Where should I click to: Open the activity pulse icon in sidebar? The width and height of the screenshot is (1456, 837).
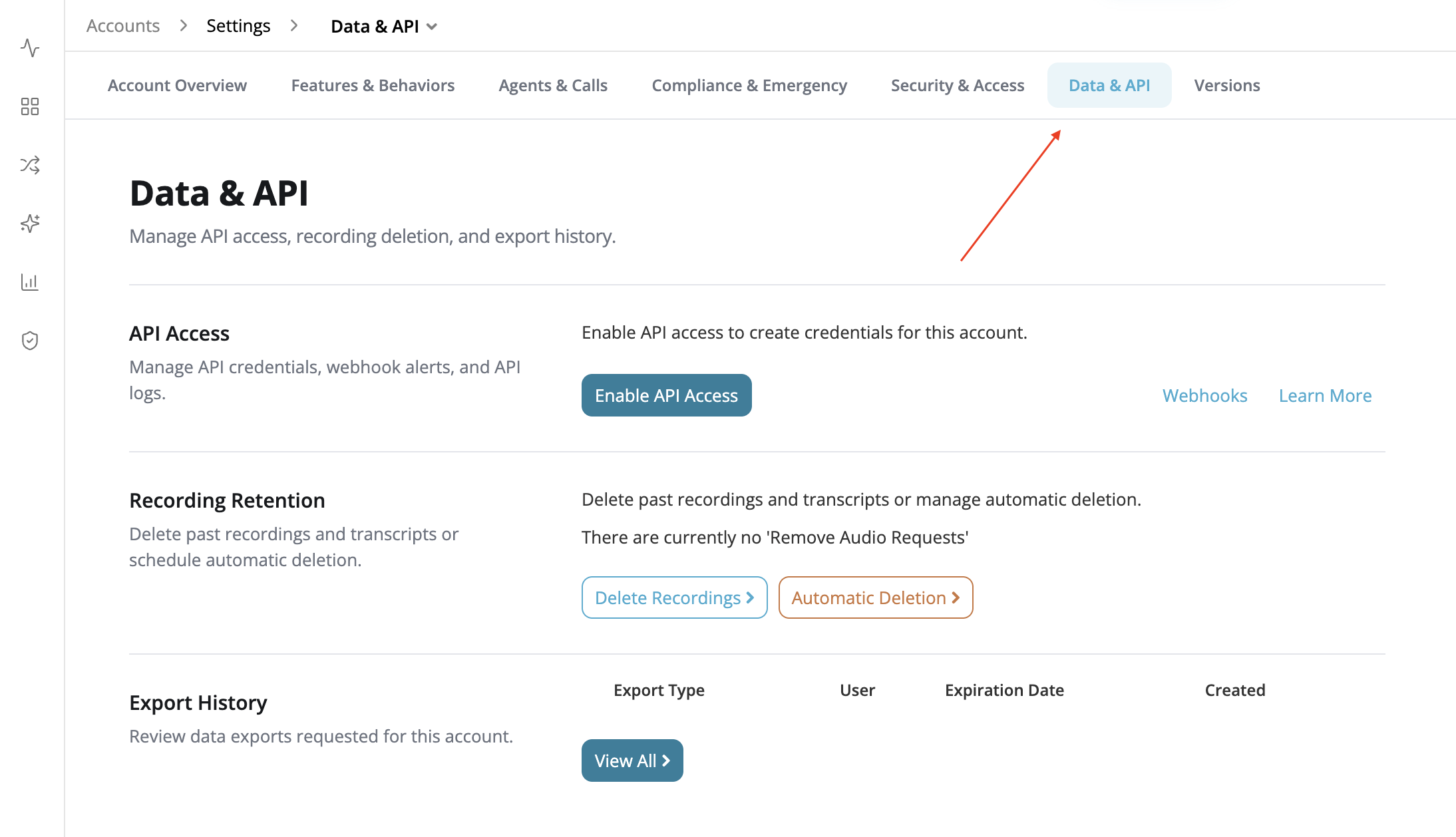(x=30, y=48)
